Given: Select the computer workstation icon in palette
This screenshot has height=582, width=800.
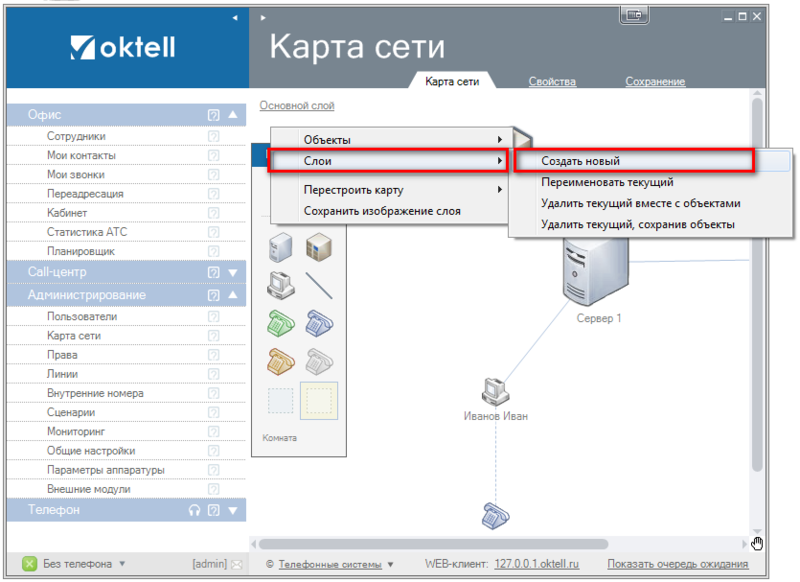Looking at the screenshot, I should click(281, 285).
